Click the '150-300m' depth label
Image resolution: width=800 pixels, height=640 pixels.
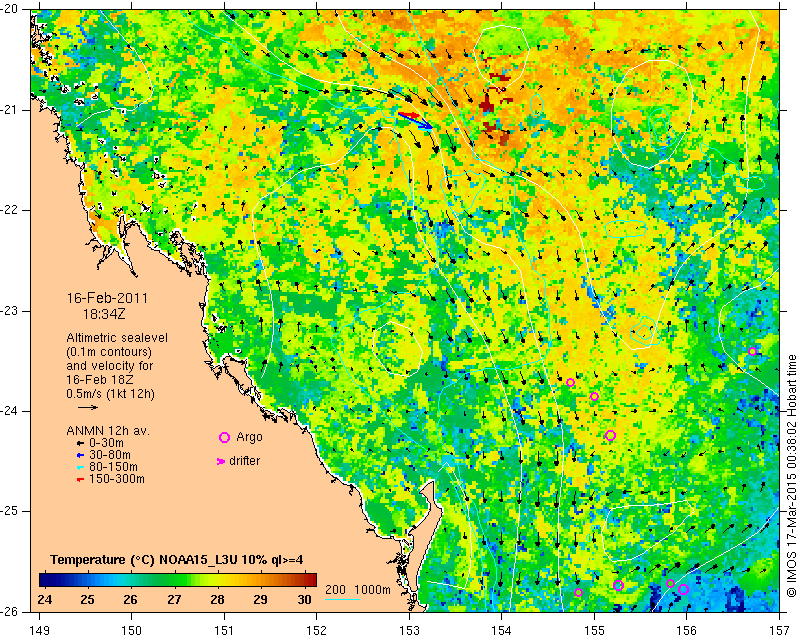[x=116, y=479]
